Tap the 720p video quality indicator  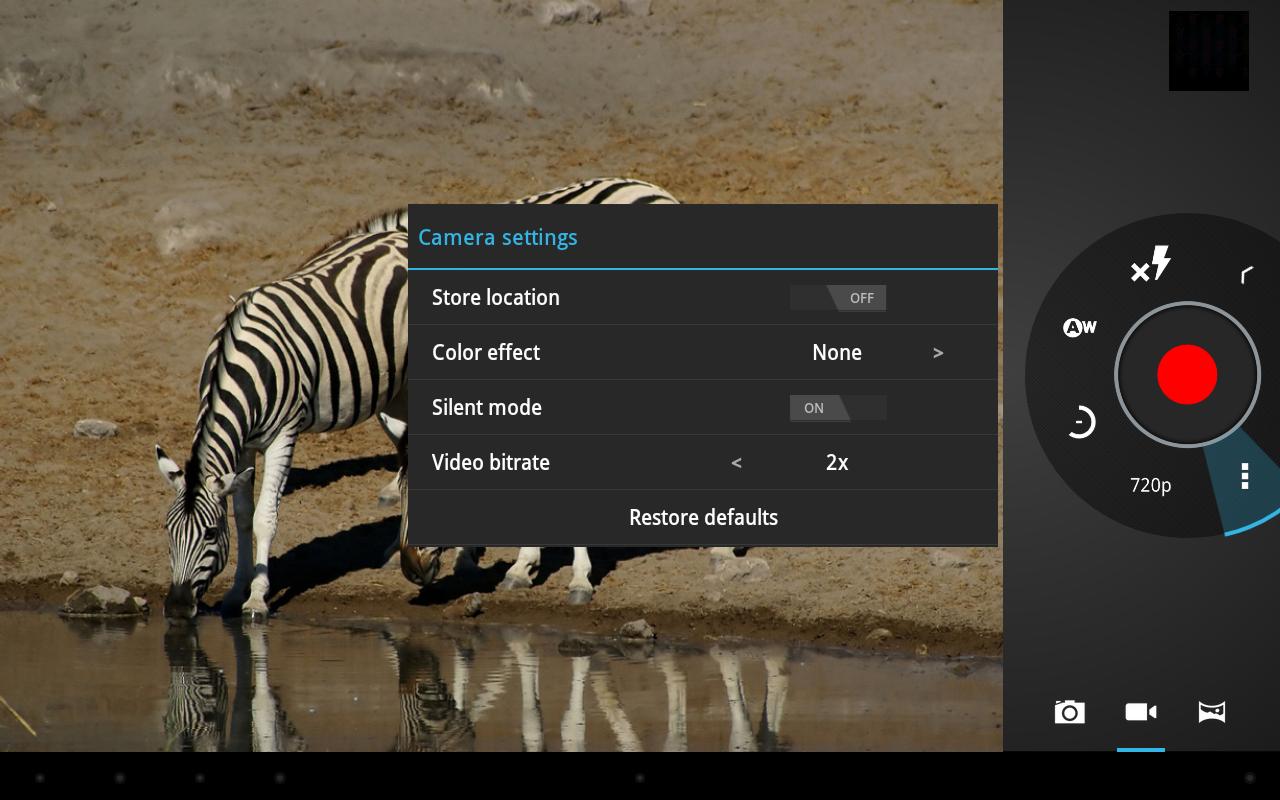1150,484
